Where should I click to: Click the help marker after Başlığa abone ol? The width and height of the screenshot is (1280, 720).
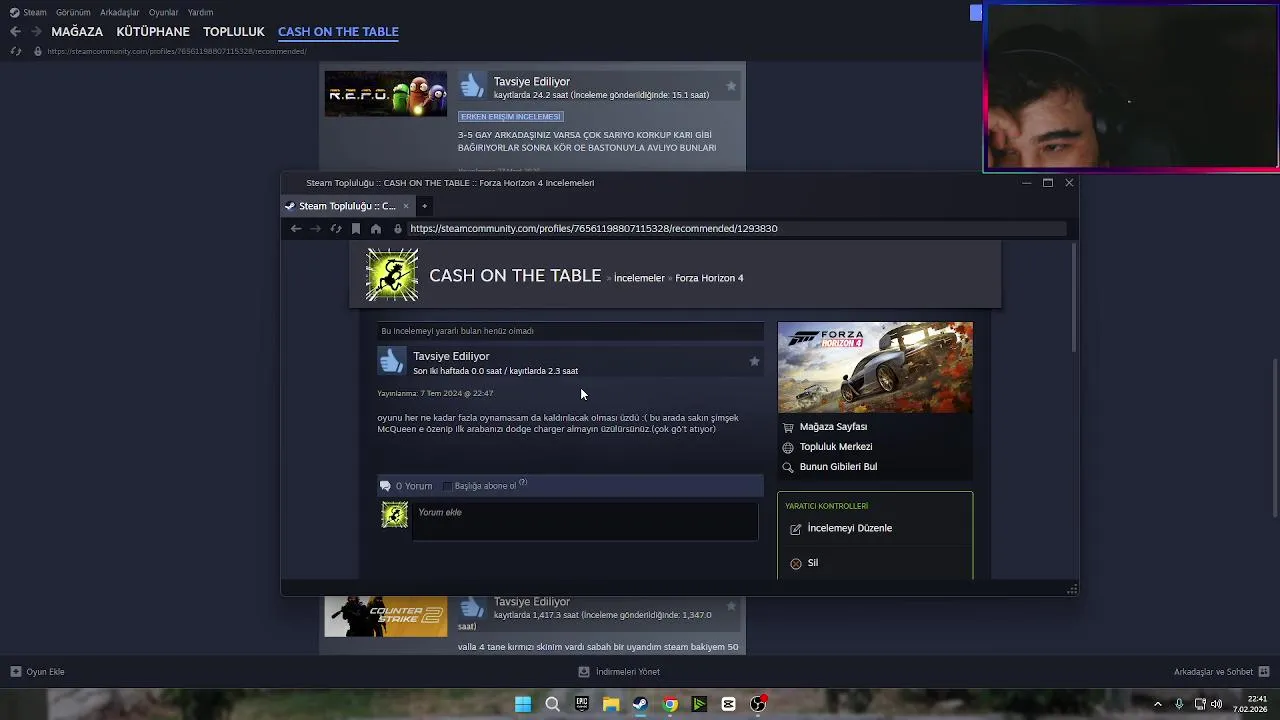click(523, 483)
